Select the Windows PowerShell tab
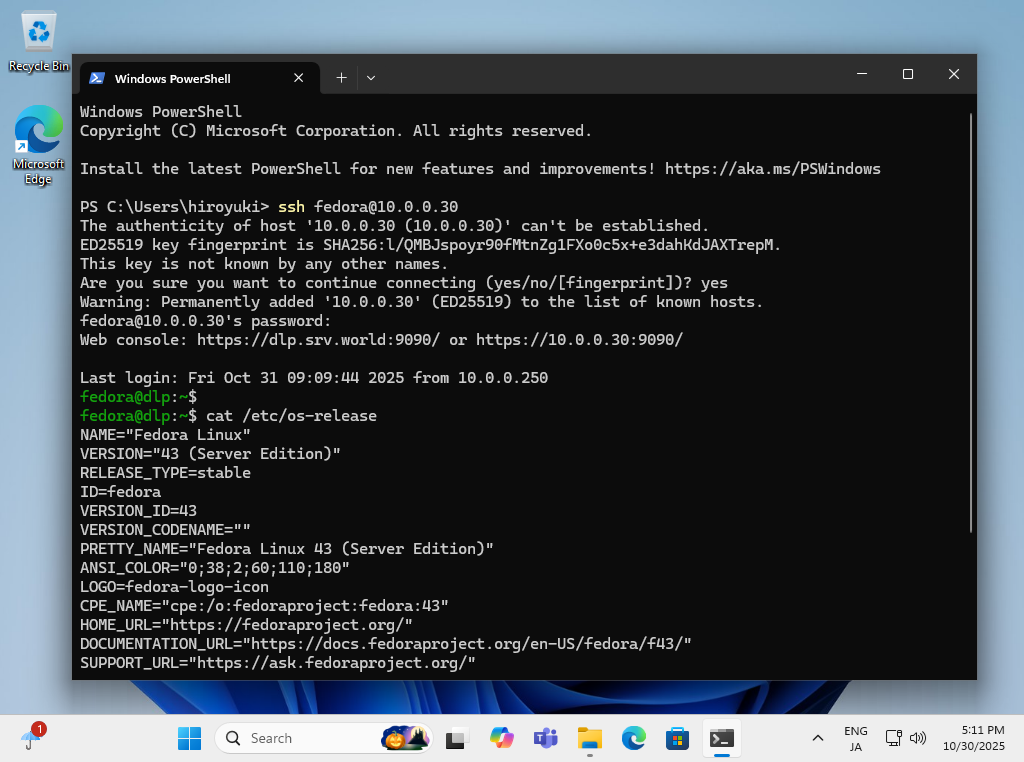 [x=180, y=78]
